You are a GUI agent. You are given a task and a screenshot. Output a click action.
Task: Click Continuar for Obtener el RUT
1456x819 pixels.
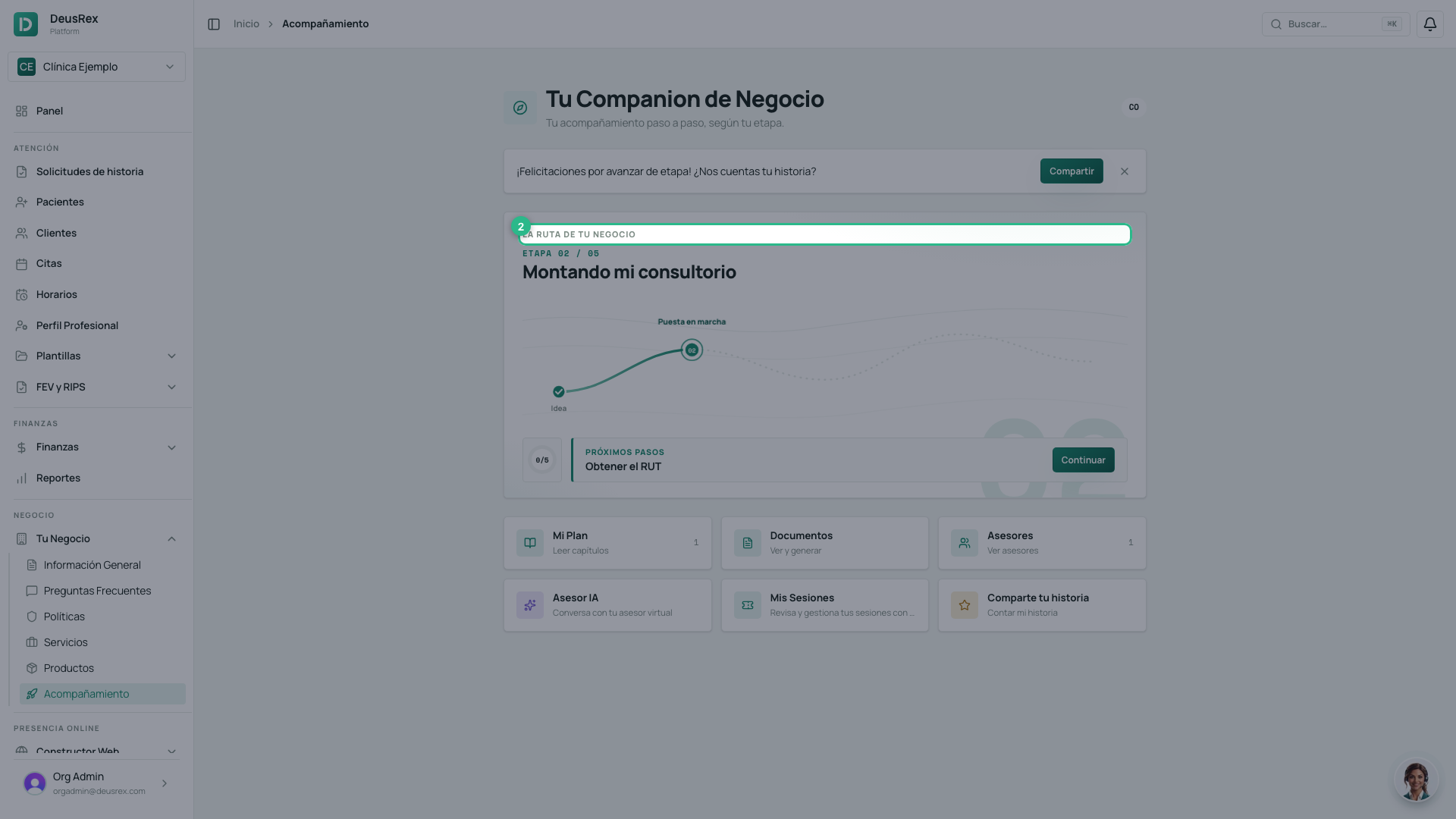tap(1083, 460)
